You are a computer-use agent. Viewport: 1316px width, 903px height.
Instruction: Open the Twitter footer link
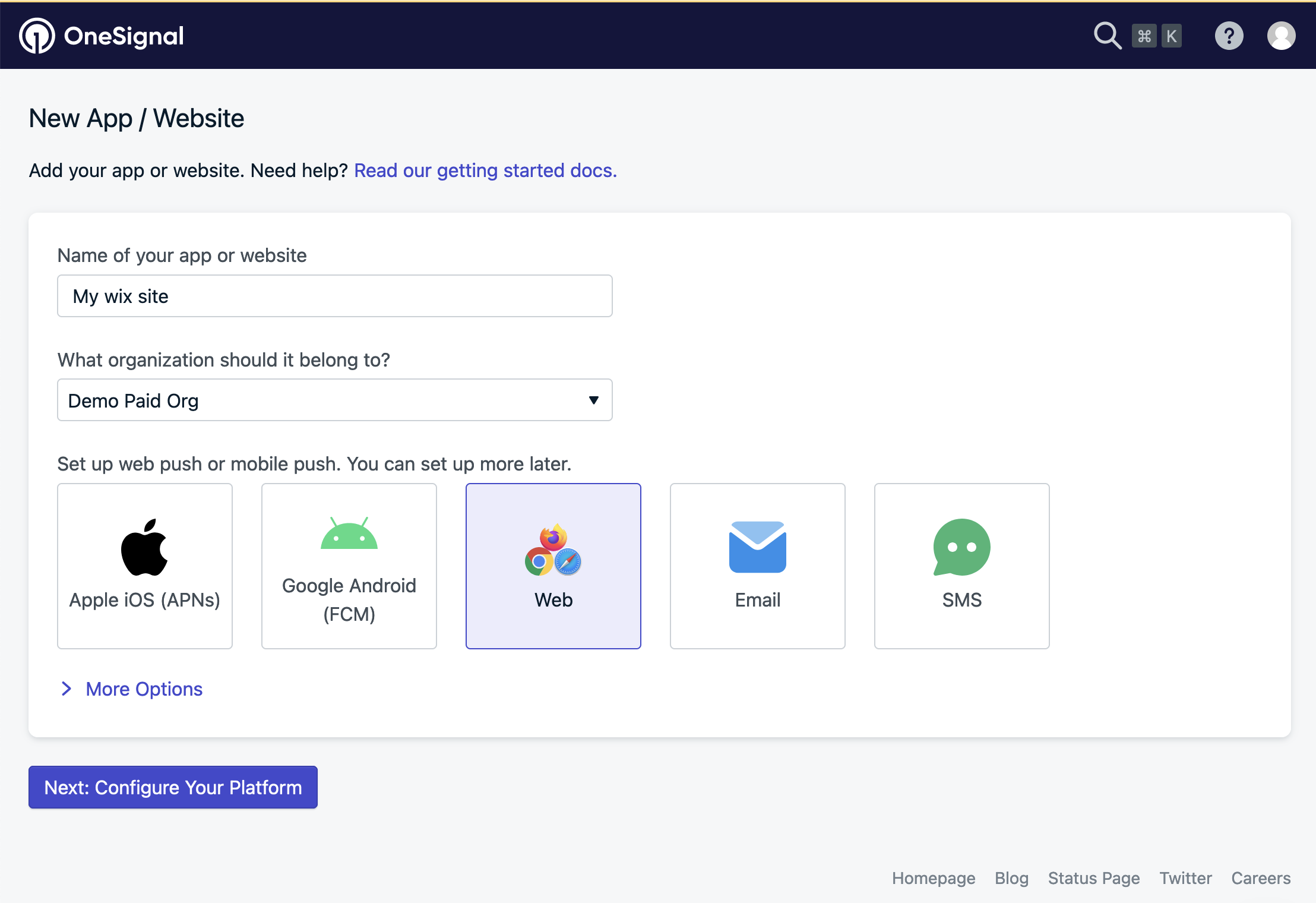point(1185,878)
